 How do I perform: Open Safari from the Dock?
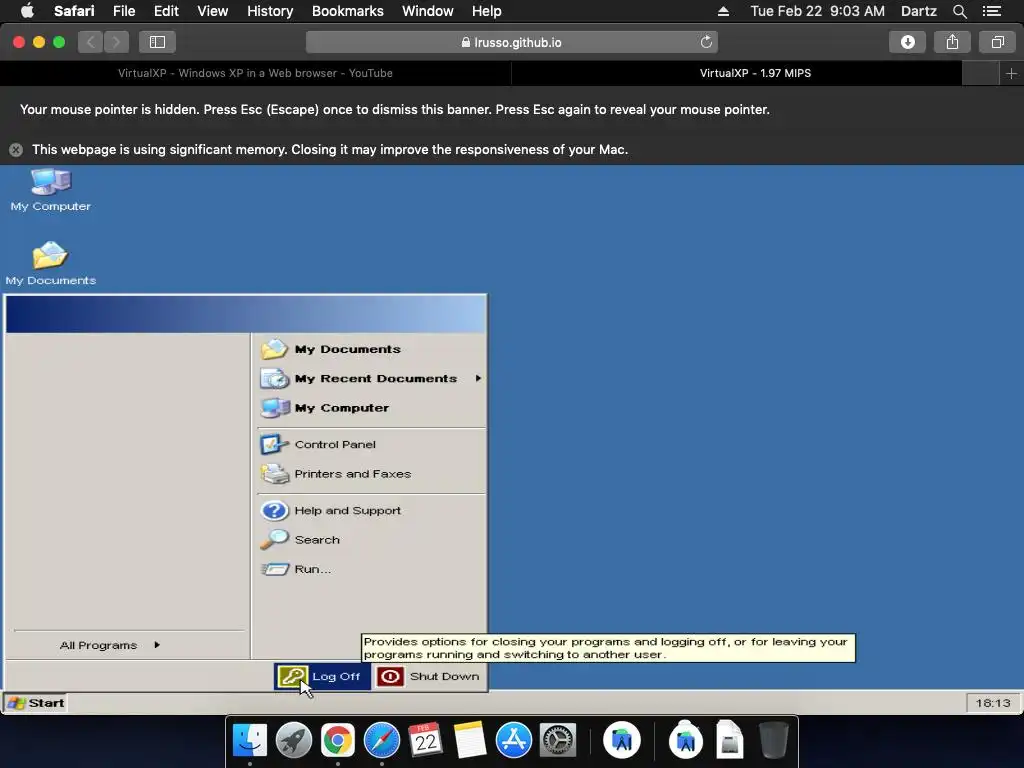381,740
